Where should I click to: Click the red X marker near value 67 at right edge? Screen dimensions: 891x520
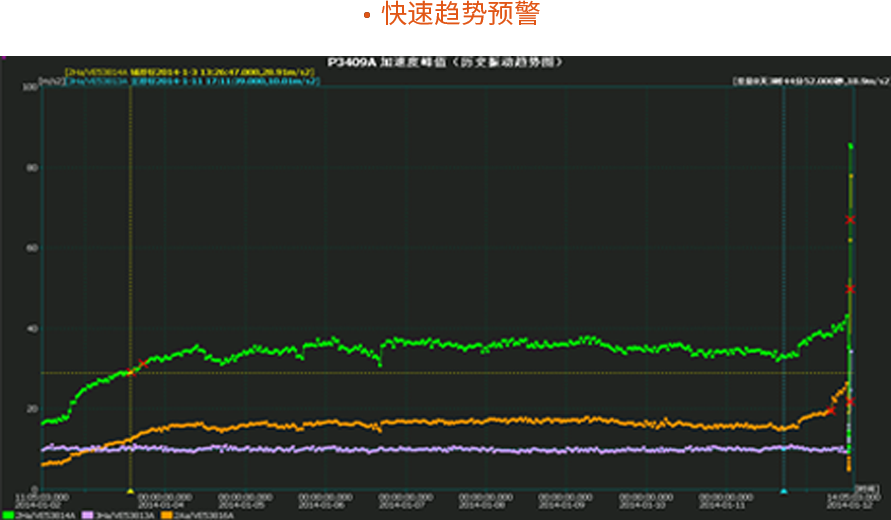pyautogui.click(x=850, y=220)
